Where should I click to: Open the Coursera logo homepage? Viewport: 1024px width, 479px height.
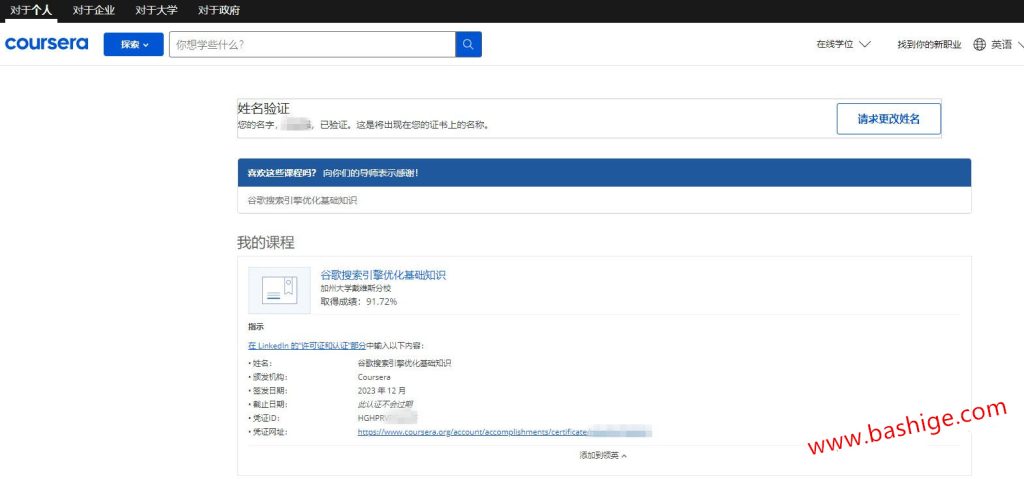click(46, 44)
